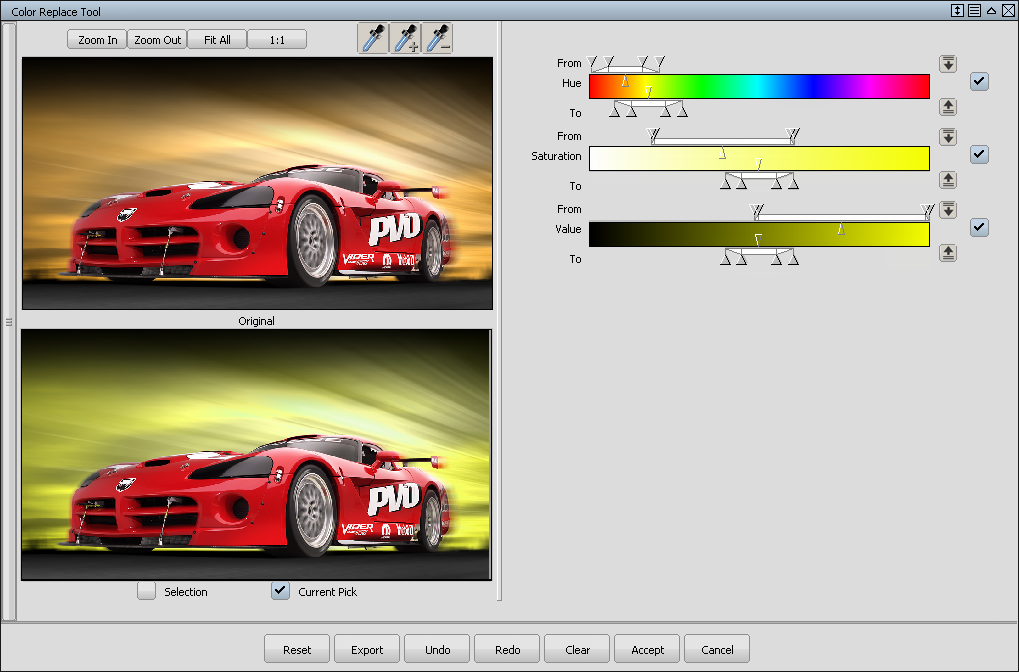Set the view to 1:1 zoom
The image size is (1019, 672).
[x=277, y=40]
